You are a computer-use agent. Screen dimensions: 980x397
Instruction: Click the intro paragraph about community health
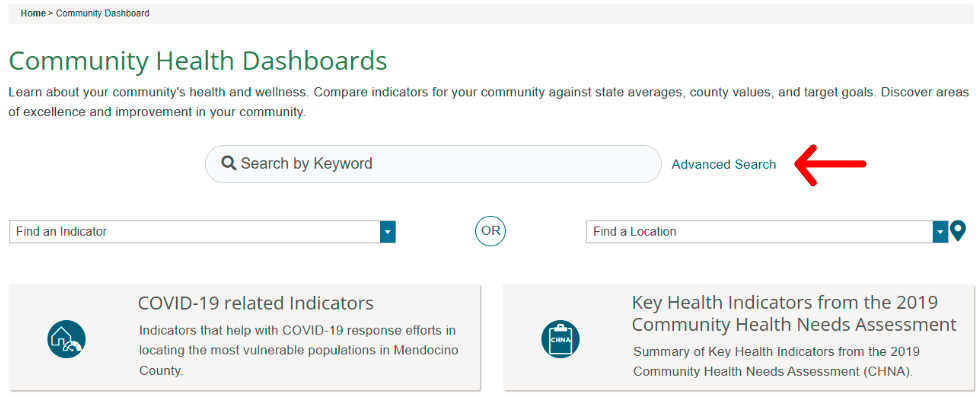click(489, 103)
